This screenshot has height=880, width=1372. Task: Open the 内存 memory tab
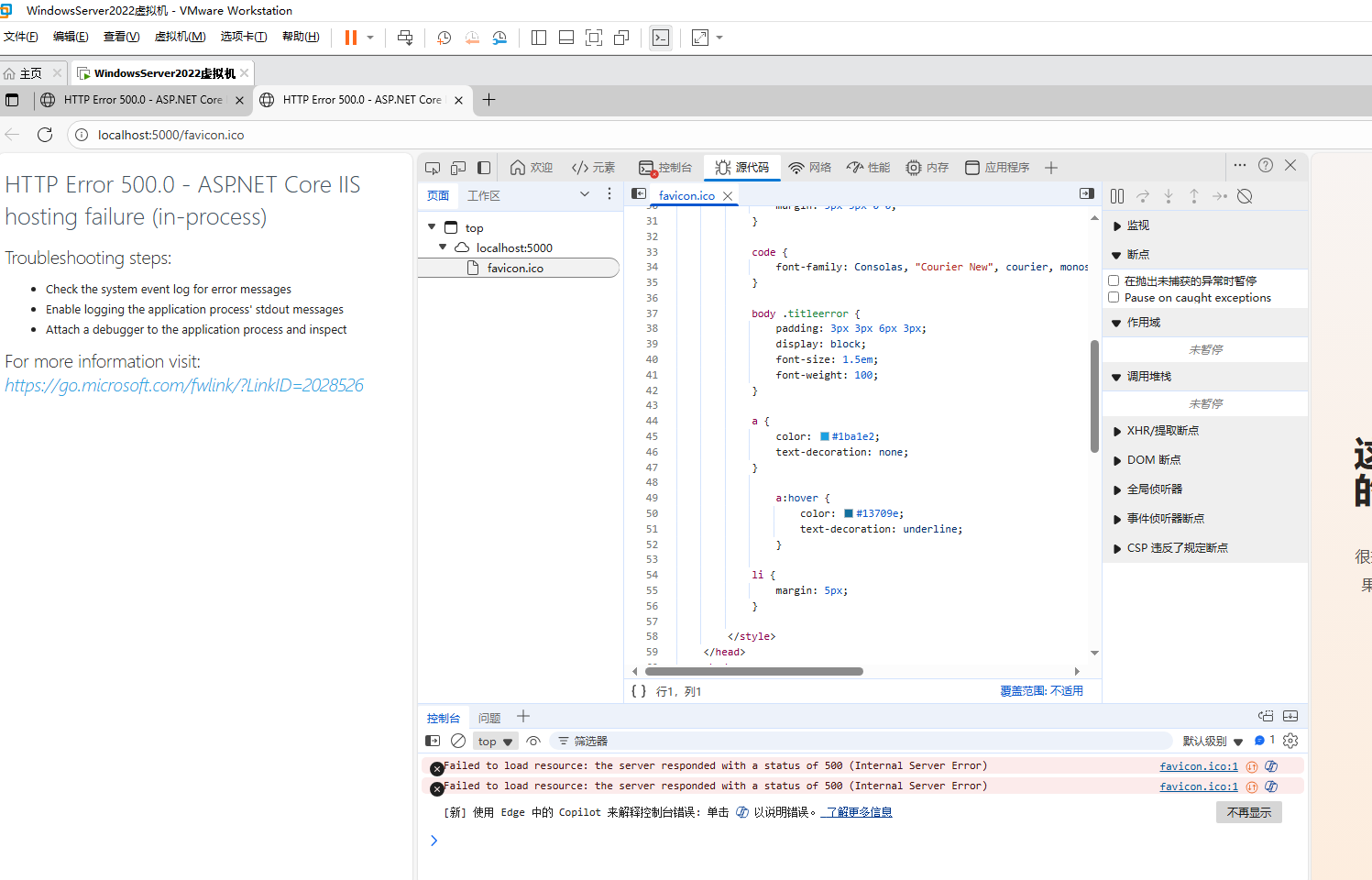927,168
